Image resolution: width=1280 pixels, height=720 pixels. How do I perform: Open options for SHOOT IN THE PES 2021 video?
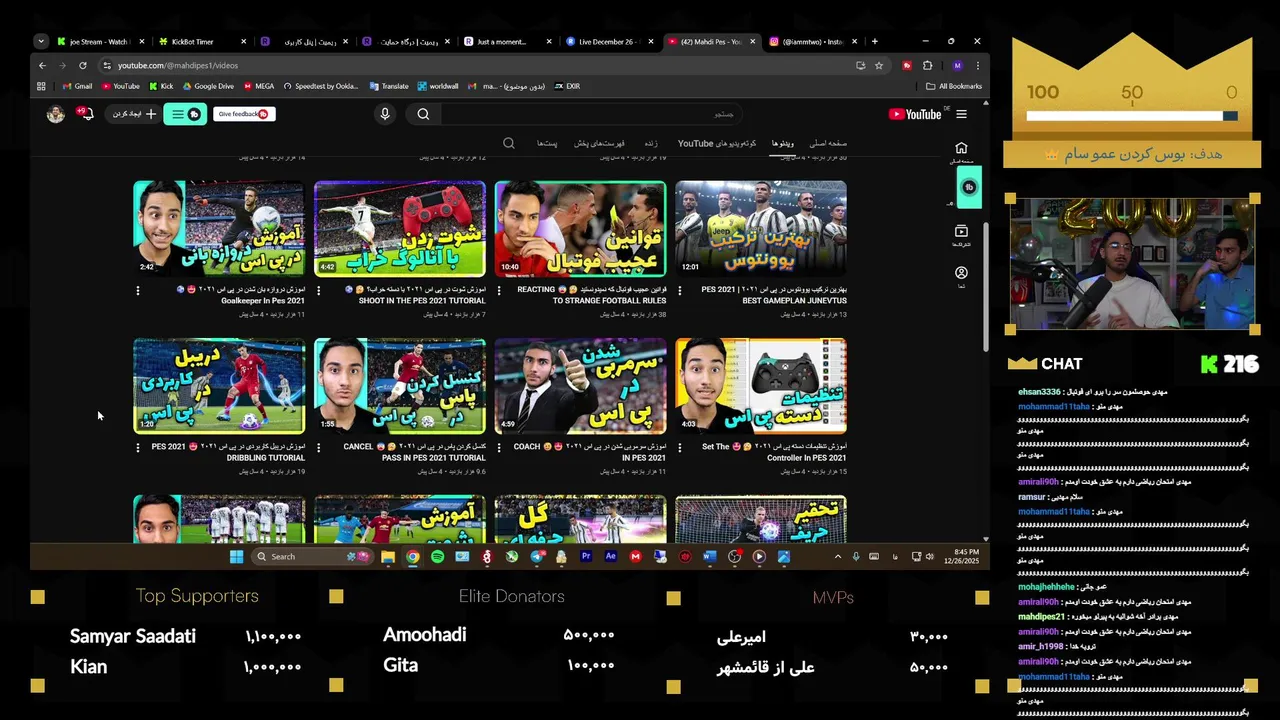tap(319, 290)
